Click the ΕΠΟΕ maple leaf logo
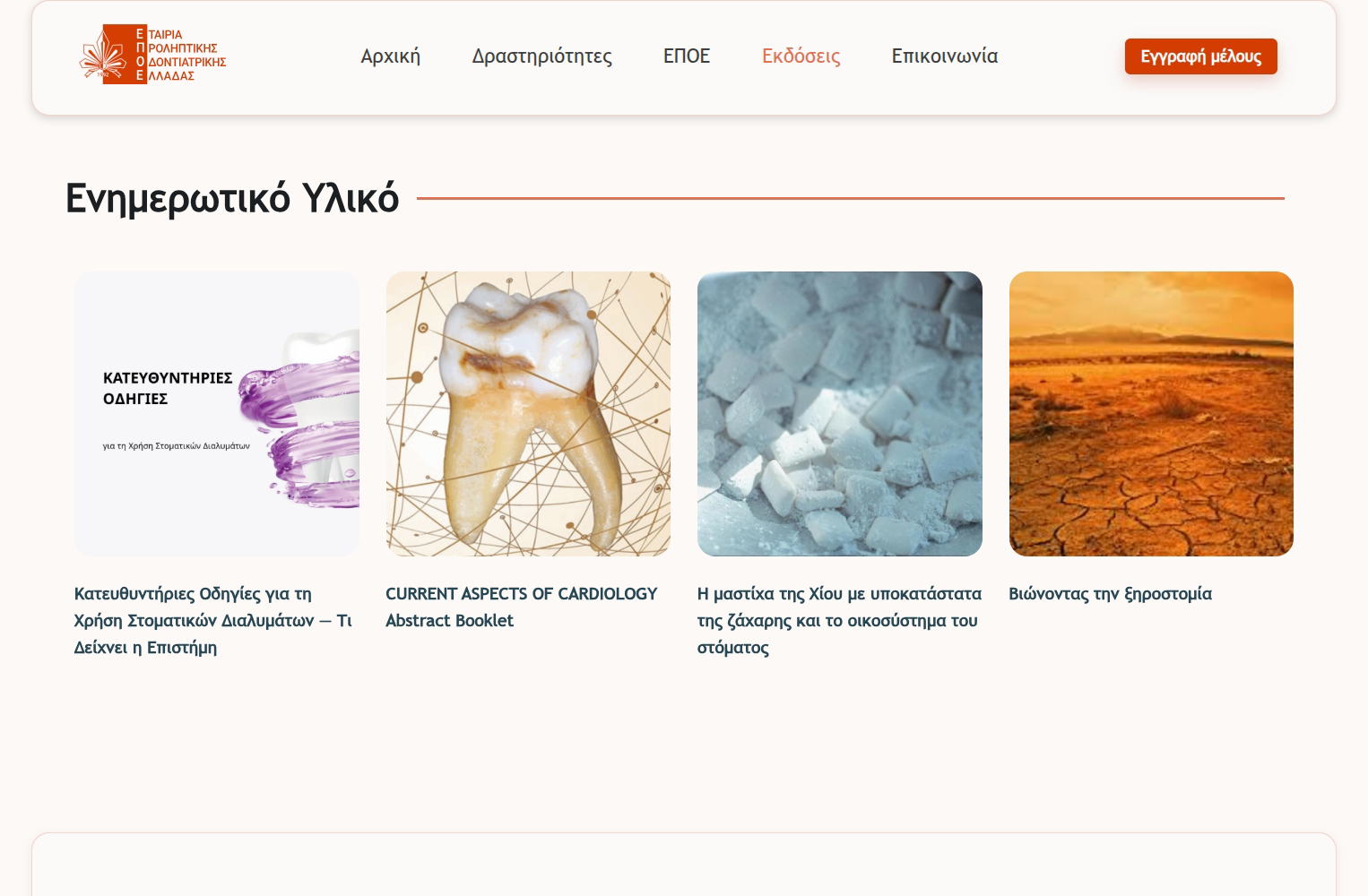 click(107, 55)
